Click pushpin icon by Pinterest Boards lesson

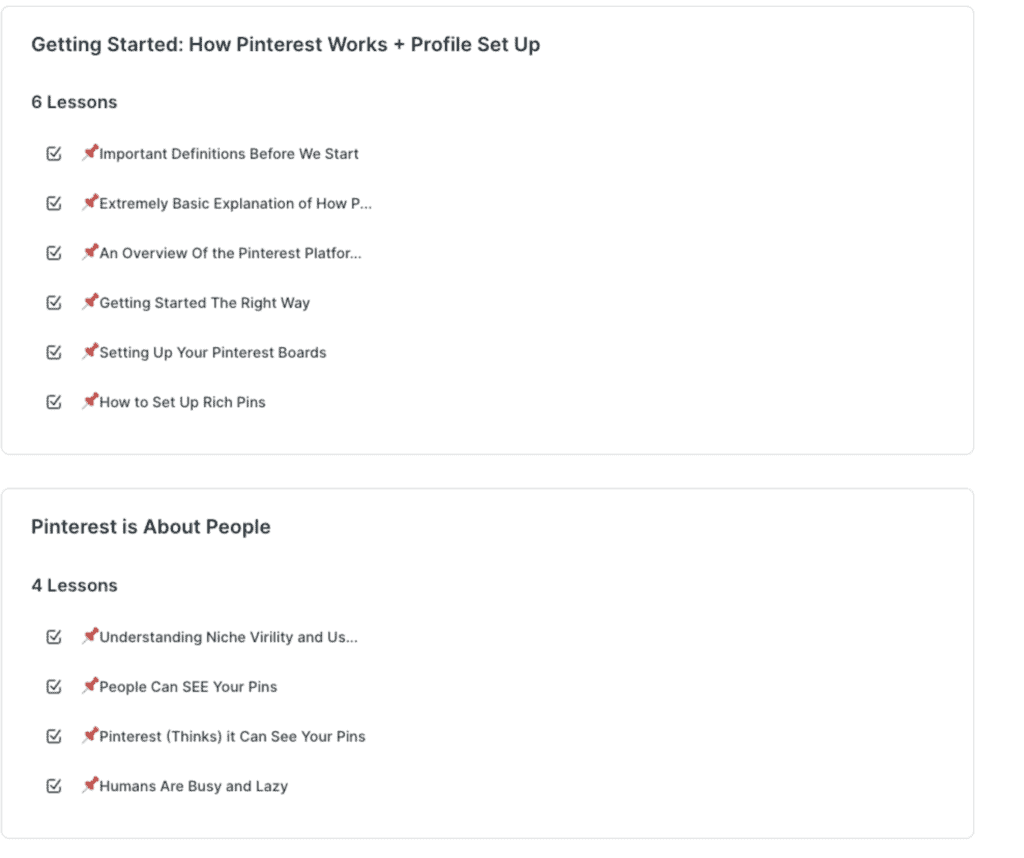point(90,352)
